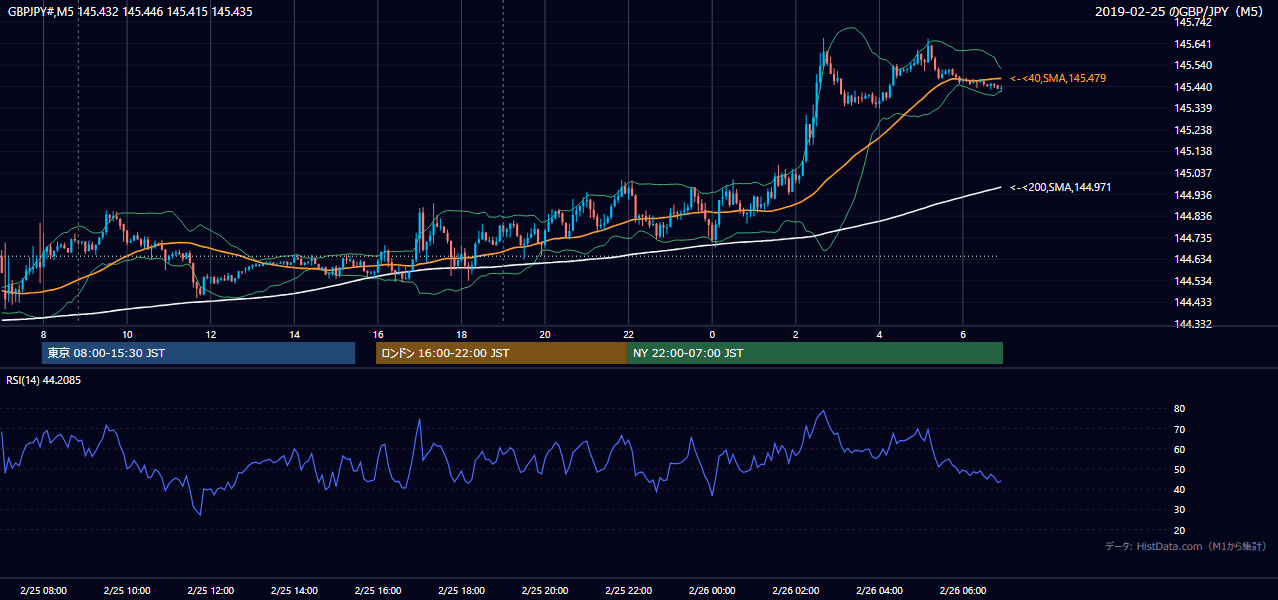The image size is (1278, 600).
Task: Click the London 16:00-22:00 JST session bar
Action: coord(501,353)
